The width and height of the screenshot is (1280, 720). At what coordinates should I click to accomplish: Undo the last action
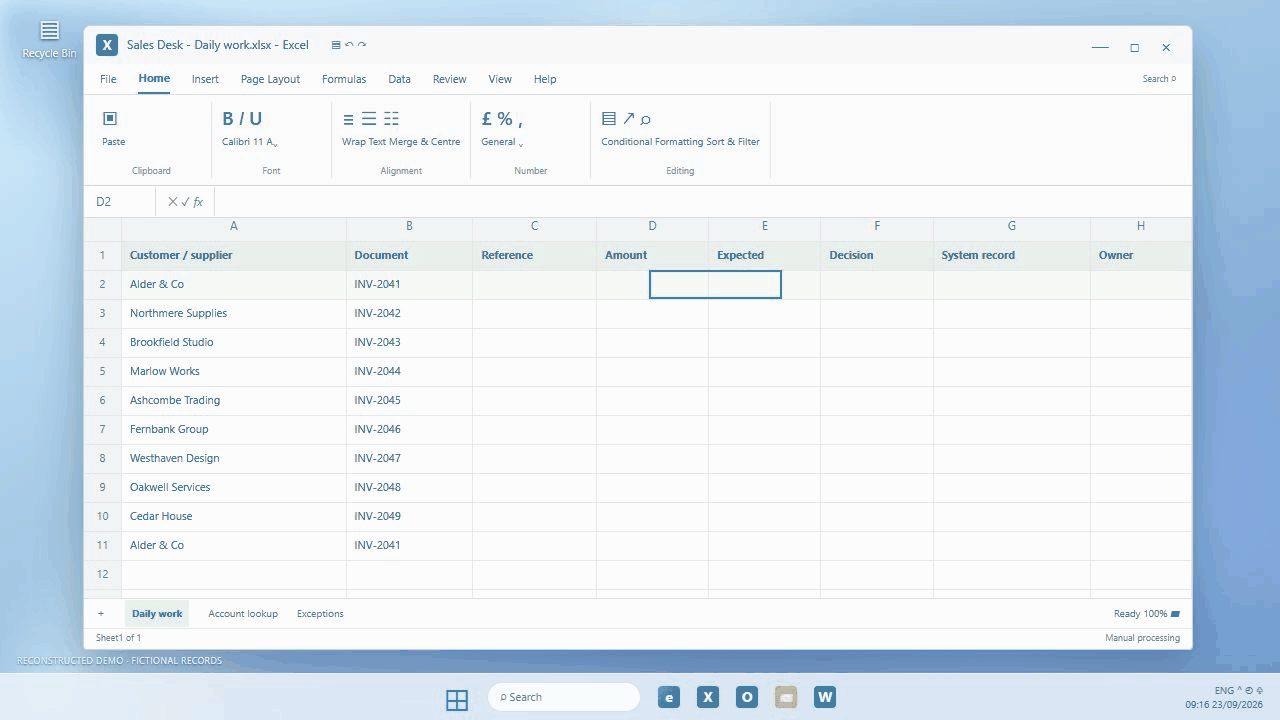(x=349, y=45)
